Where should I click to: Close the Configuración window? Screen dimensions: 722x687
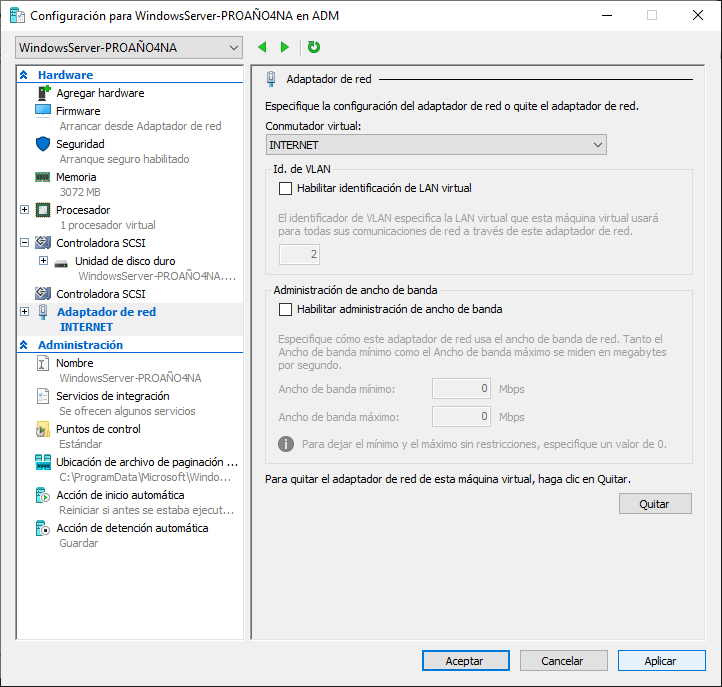click(698, 15)
